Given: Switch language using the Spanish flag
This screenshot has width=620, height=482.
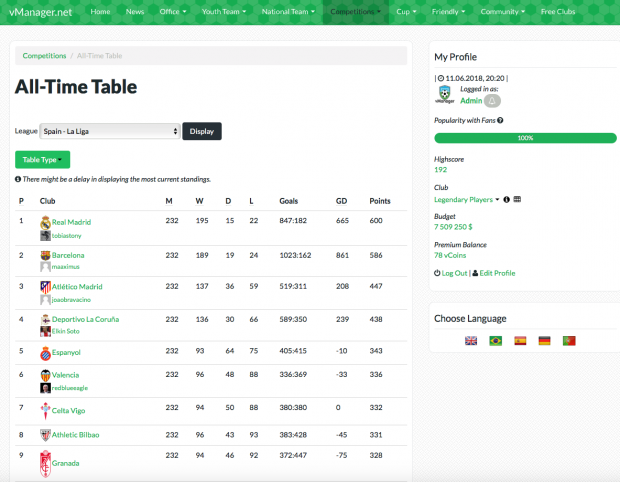Looking at the screenshot, I should [520, 340].
